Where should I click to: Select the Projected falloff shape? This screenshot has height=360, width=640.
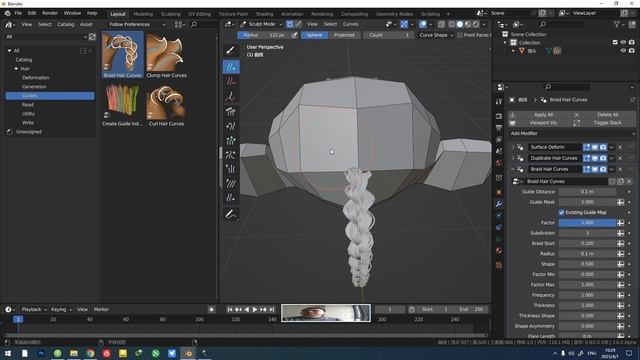click(344, 35)
